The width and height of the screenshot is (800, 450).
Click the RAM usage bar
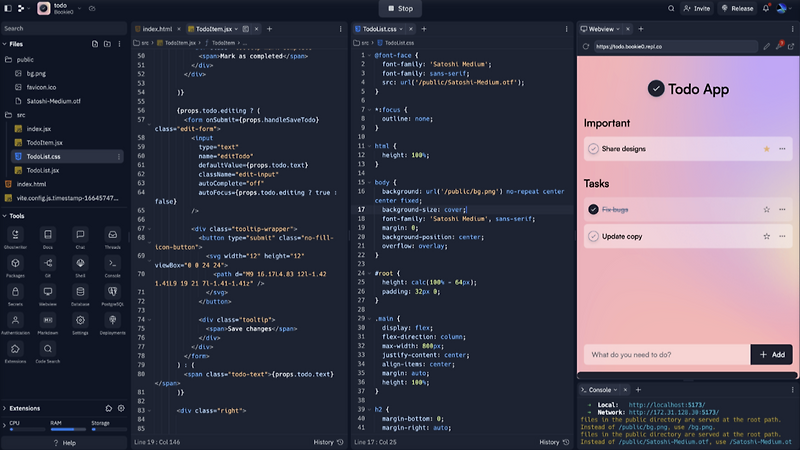pyautogui.click(x=68, y=430)
